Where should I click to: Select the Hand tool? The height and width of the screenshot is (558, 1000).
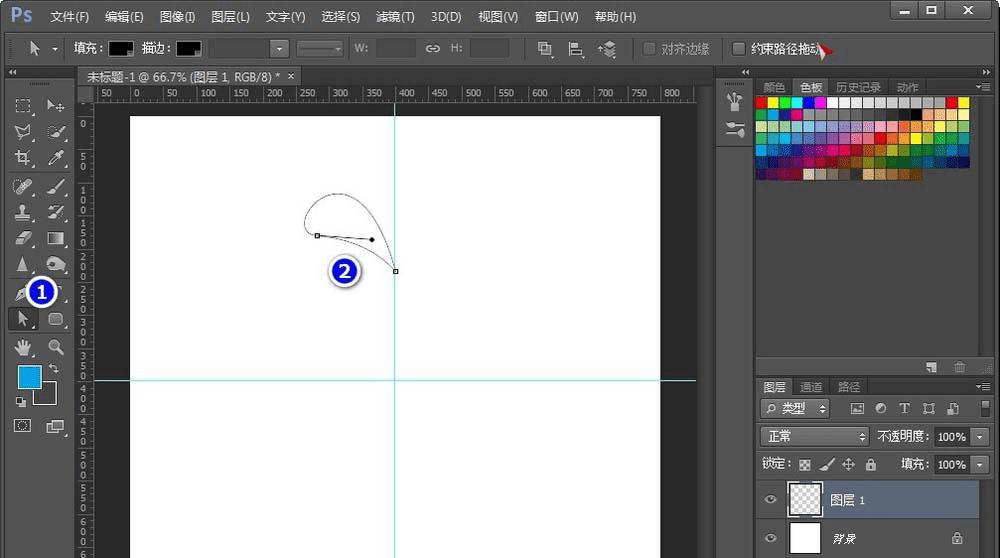coord(22,347)
